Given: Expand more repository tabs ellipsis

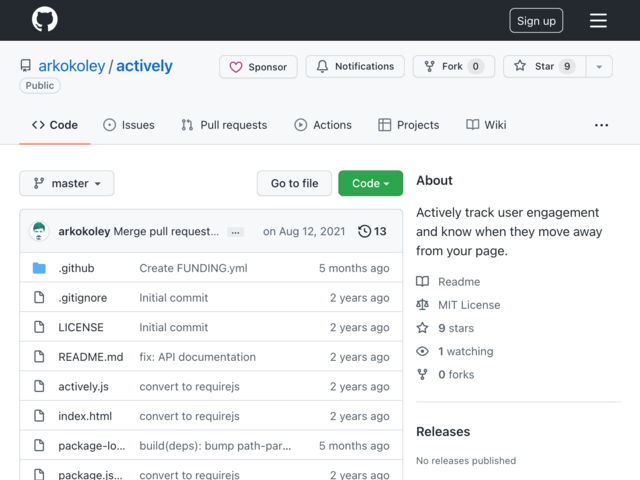Looking at the screenshot, I should (x=601, y=125).
